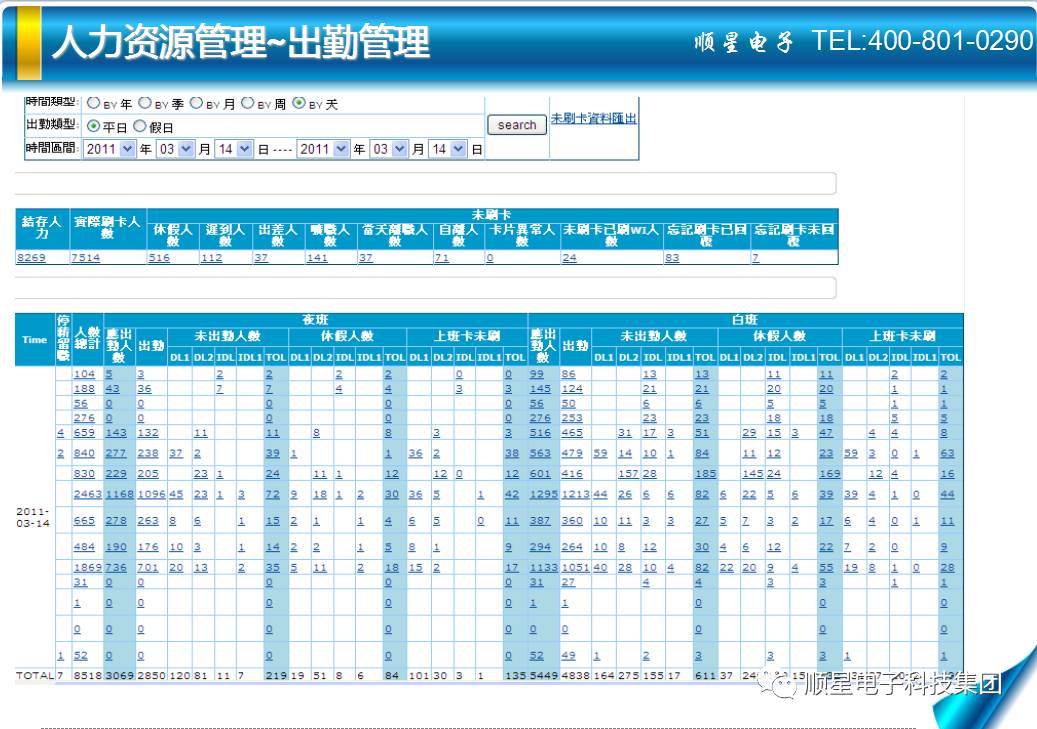The height and width of the screenshot is (729, 1037).
Task: Open the 7514 actual card-swipe count link
Action: tap(85, 258)
